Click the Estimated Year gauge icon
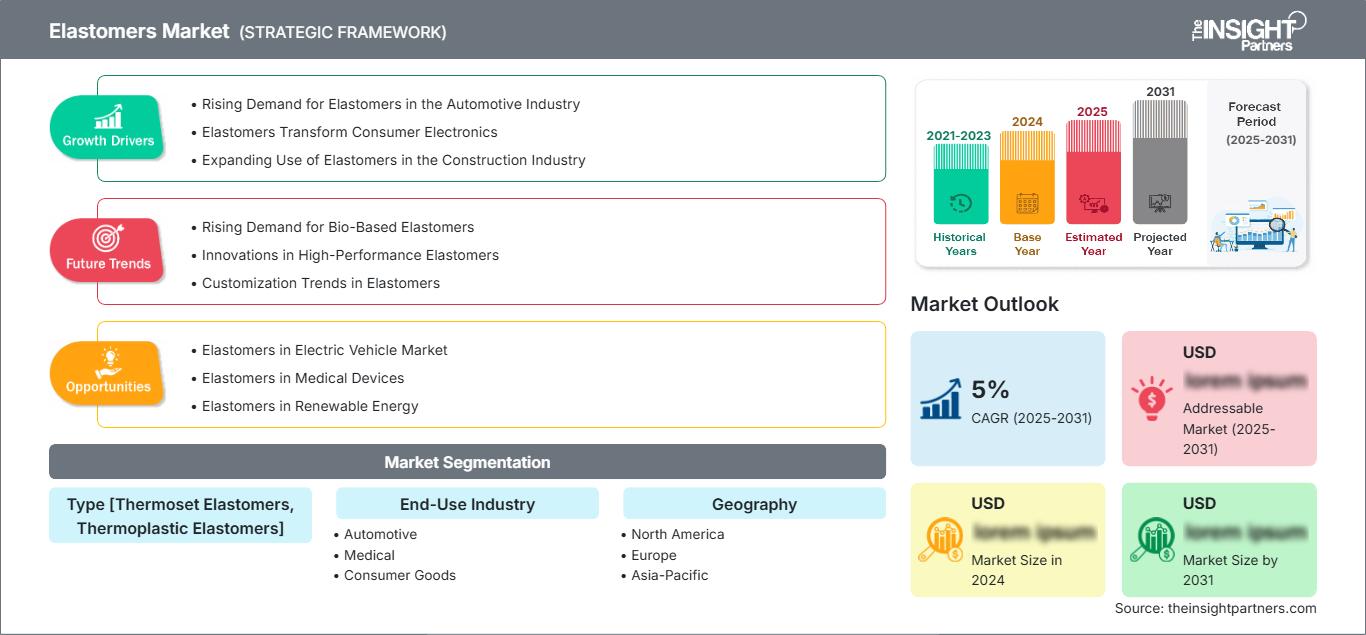The height and width of the screenshot is (635, 1366). click(1093, 203)
